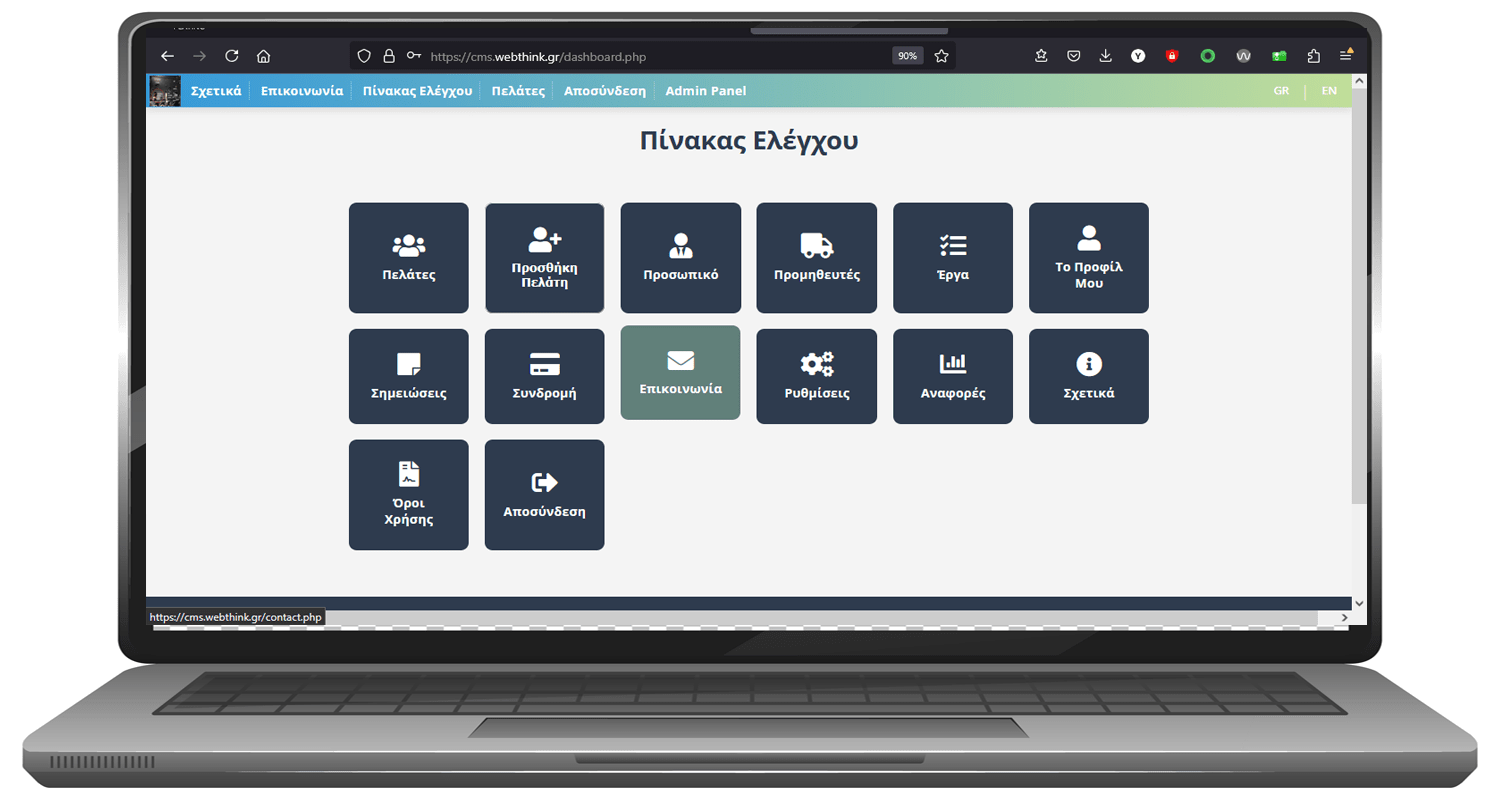The image size is (1500, 800).
Task: Click the Σχετικά link in the top navigation
Action: [x=216, y=91]
